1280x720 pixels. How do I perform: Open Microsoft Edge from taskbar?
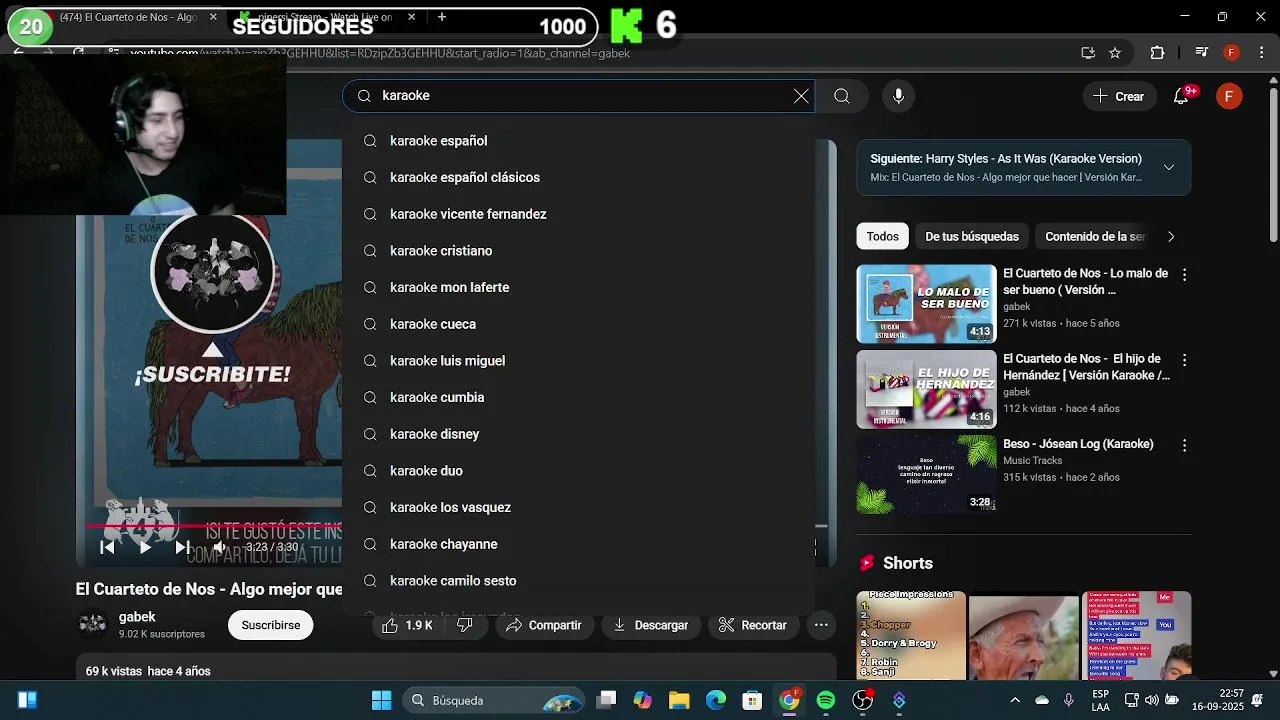pos(716,700)
